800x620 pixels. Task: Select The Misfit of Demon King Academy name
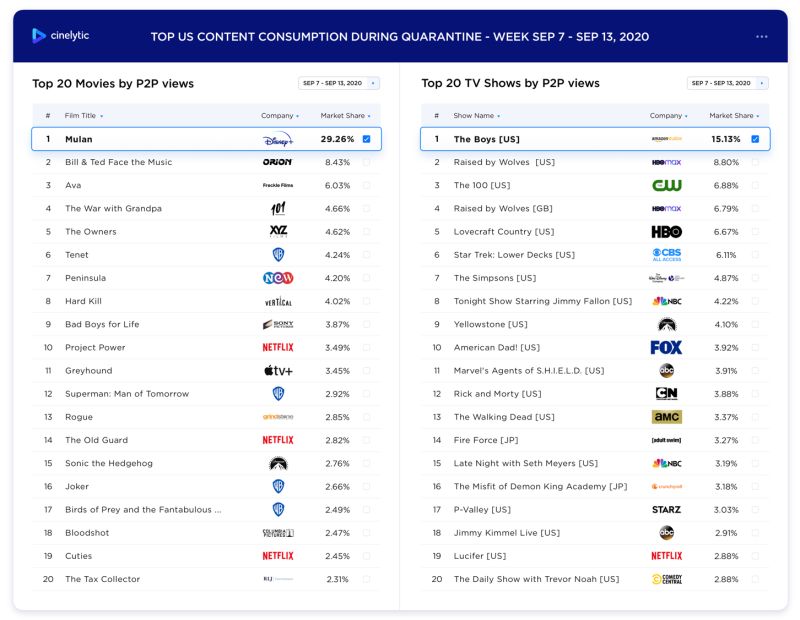pyautogui.click(x=540, y=486)
